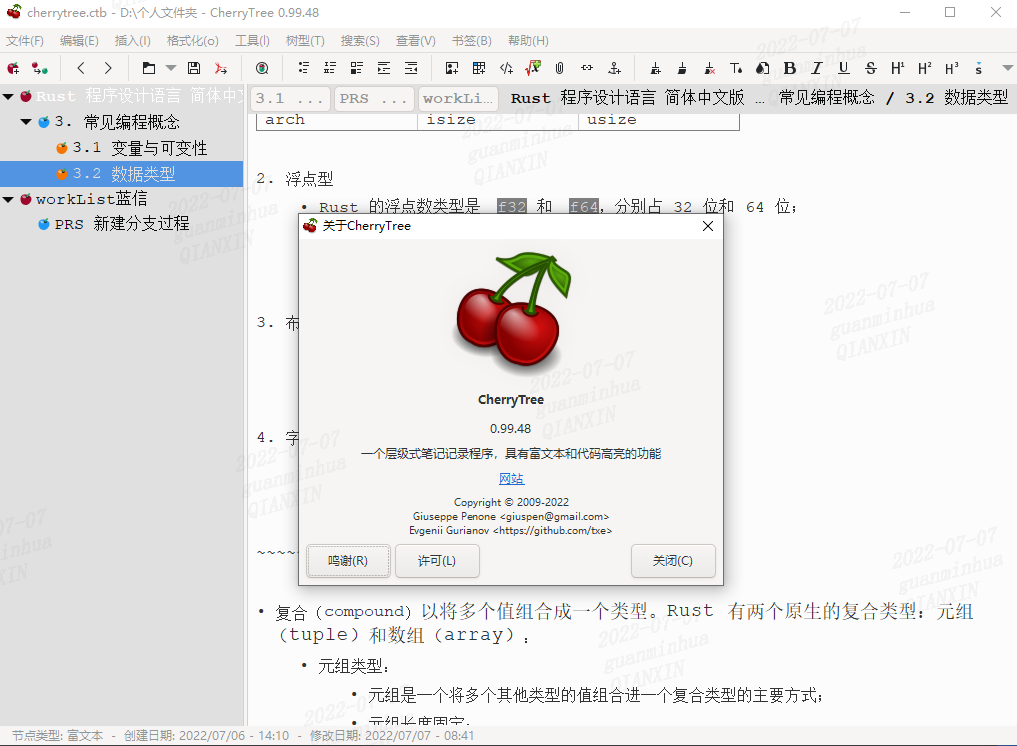This screenshot has height=746, width=1017.
Task: Collapse the 3. 常见编程概念 node
Action: pyautogui.click(x=26, y=122)
